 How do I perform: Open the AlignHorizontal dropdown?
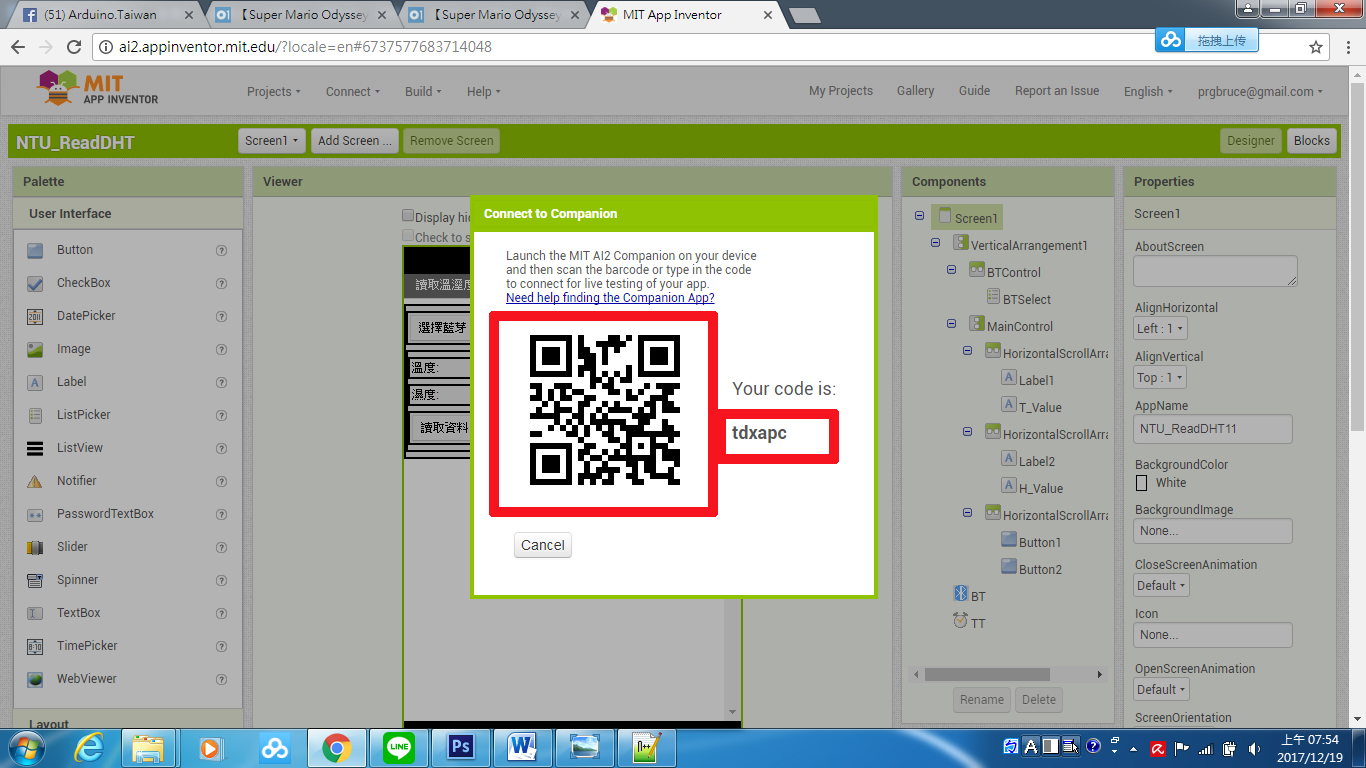tap(1160, 328)
